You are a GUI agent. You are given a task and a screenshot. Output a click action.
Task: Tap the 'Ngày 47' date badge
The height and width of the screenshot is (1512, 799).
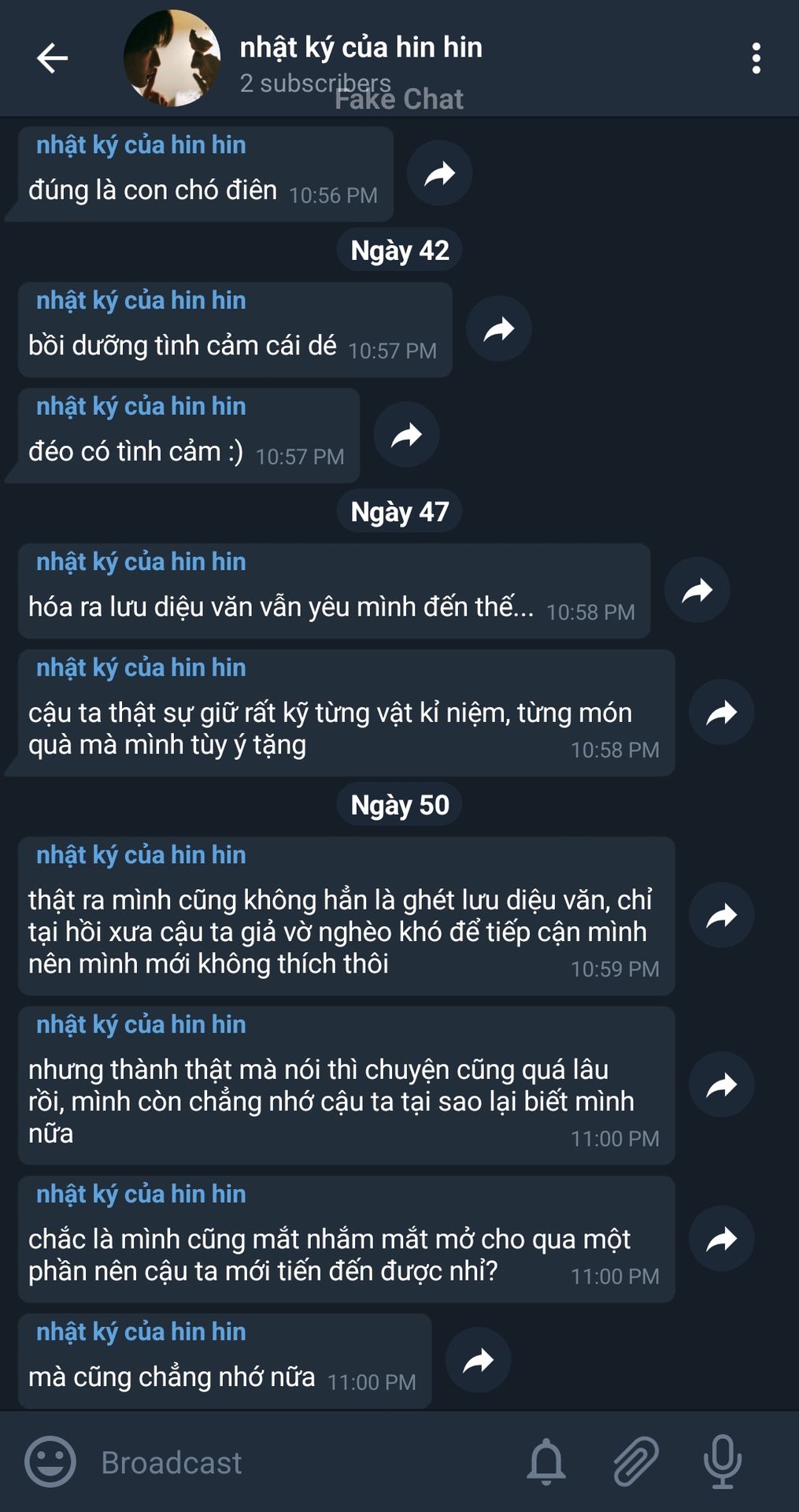pos(400,512)
